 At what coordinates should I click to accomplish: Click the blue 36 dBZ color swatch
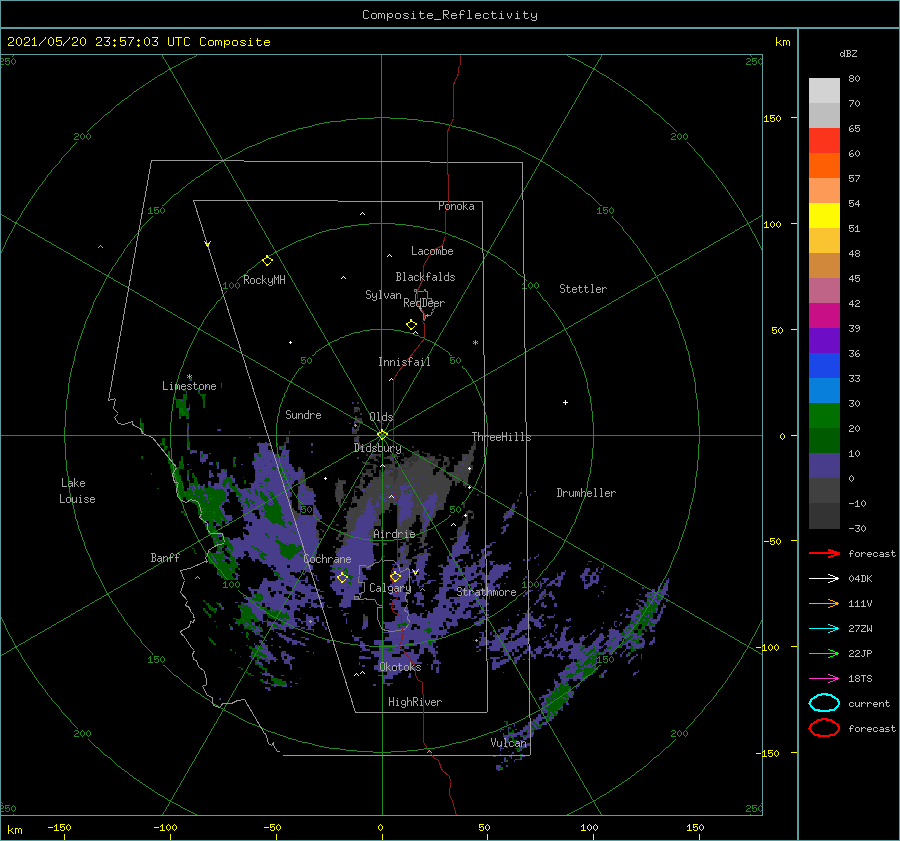click(x=824, y=366)
